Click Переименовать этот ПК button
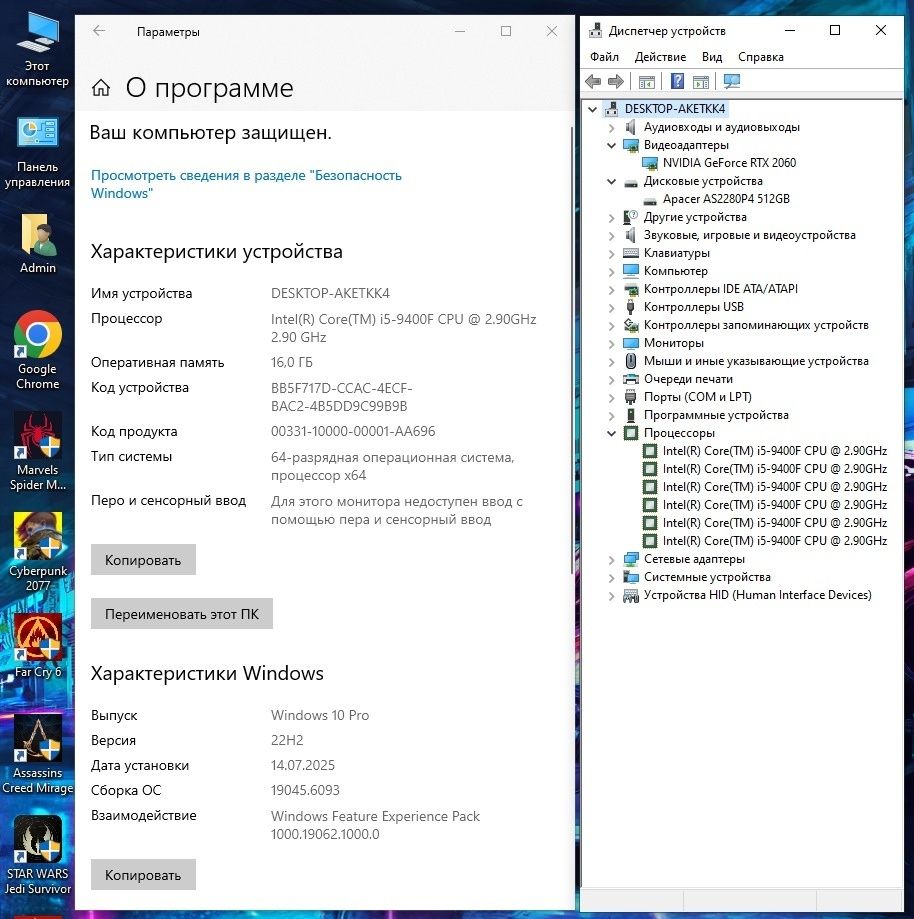Image resolution: width=914 pixels, height=919 pixels. pyautogui.click(x=182, y=614)
